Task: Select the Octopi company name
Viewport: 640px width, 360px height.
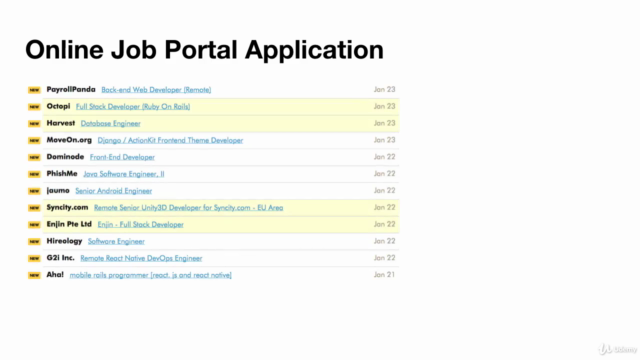Action: (x=58, y=106)
